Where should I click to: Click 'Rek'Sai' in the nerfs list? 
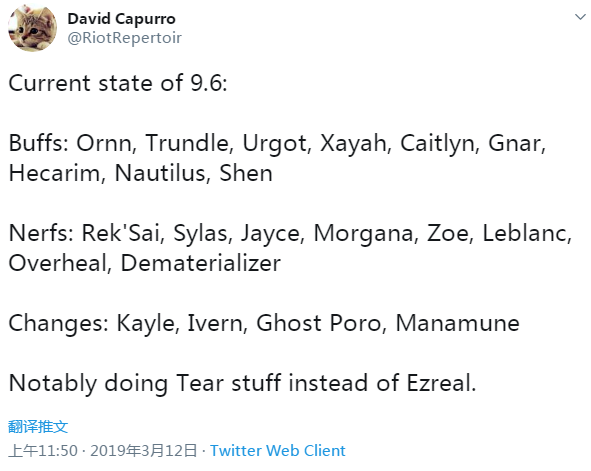click(x=121, y=233)
